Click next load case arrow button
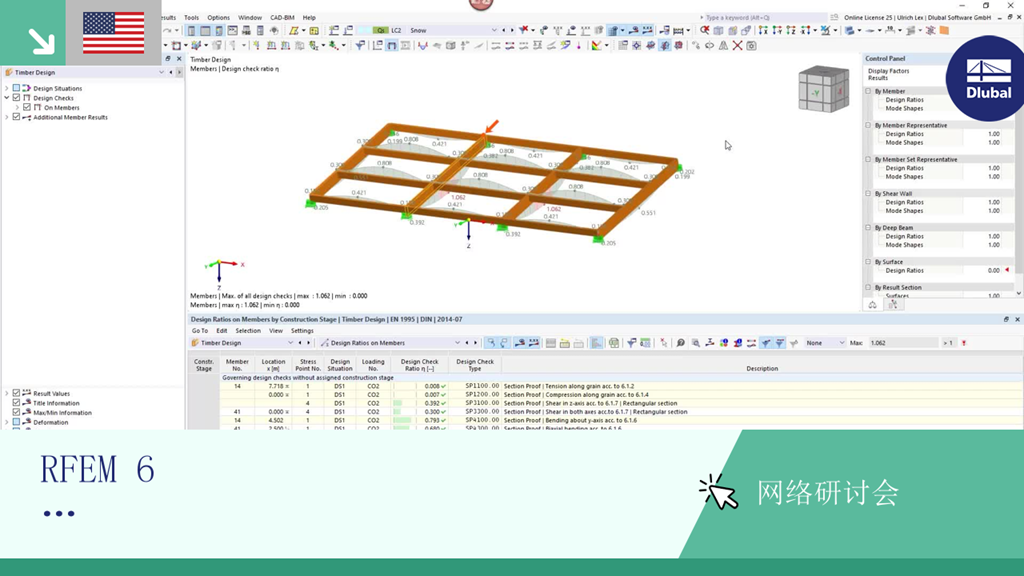The image size is (1024, 576). pyautogui.click(x=512, y=31)
